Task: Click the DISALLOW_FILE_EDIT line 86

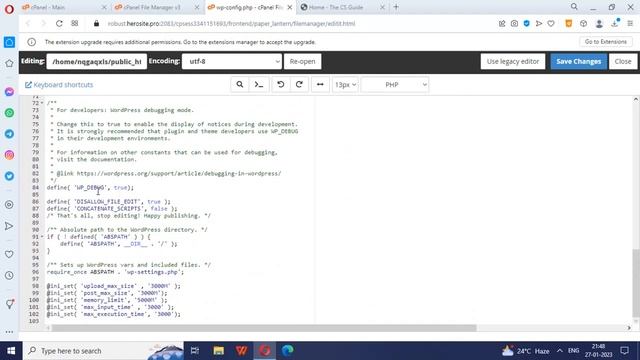Action: (x=109, y=202)
